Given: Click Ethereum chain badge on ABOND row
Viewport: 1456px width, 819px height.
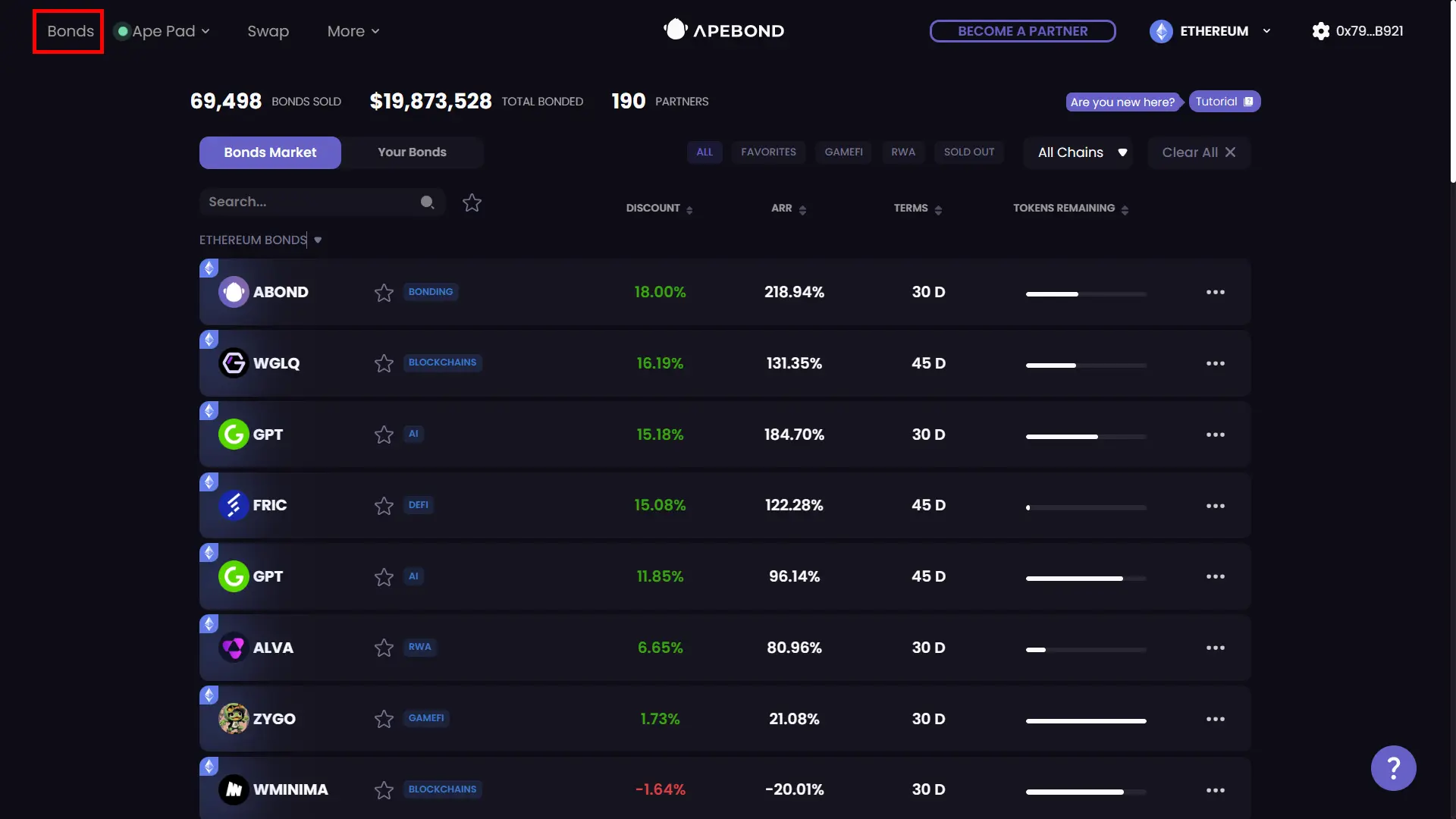Looking at the screenshot, I should pyautogui.click(x=209, y=268).
